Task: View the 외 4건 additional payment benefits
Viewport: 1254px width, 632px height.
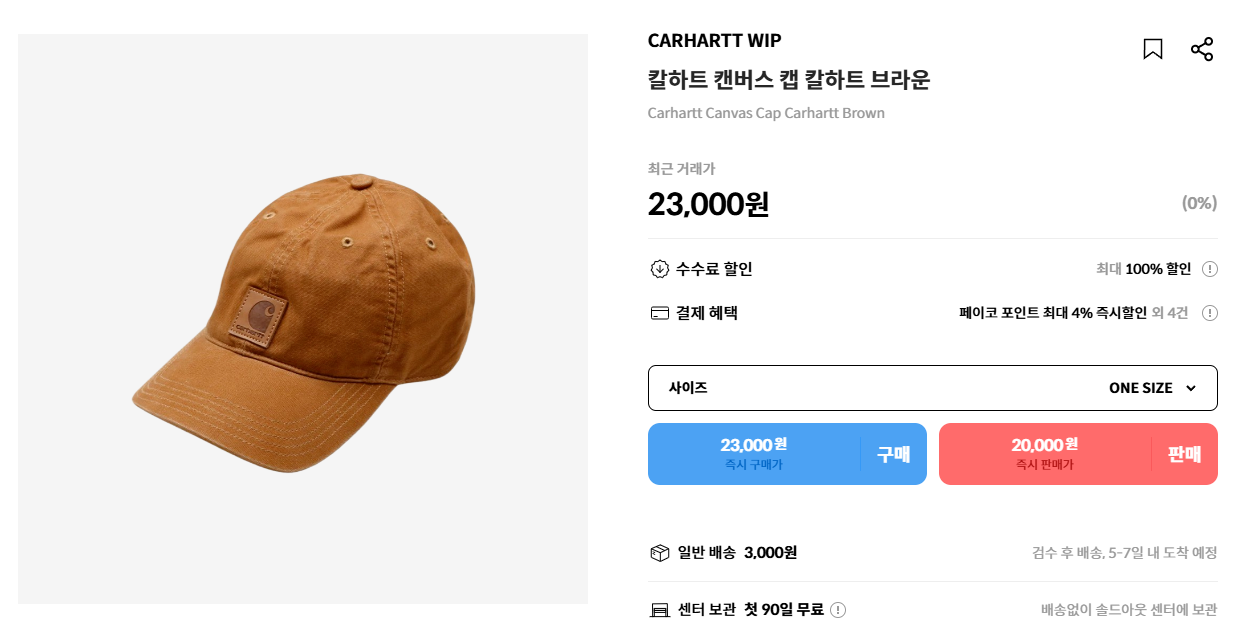Action: (1169, 313)
